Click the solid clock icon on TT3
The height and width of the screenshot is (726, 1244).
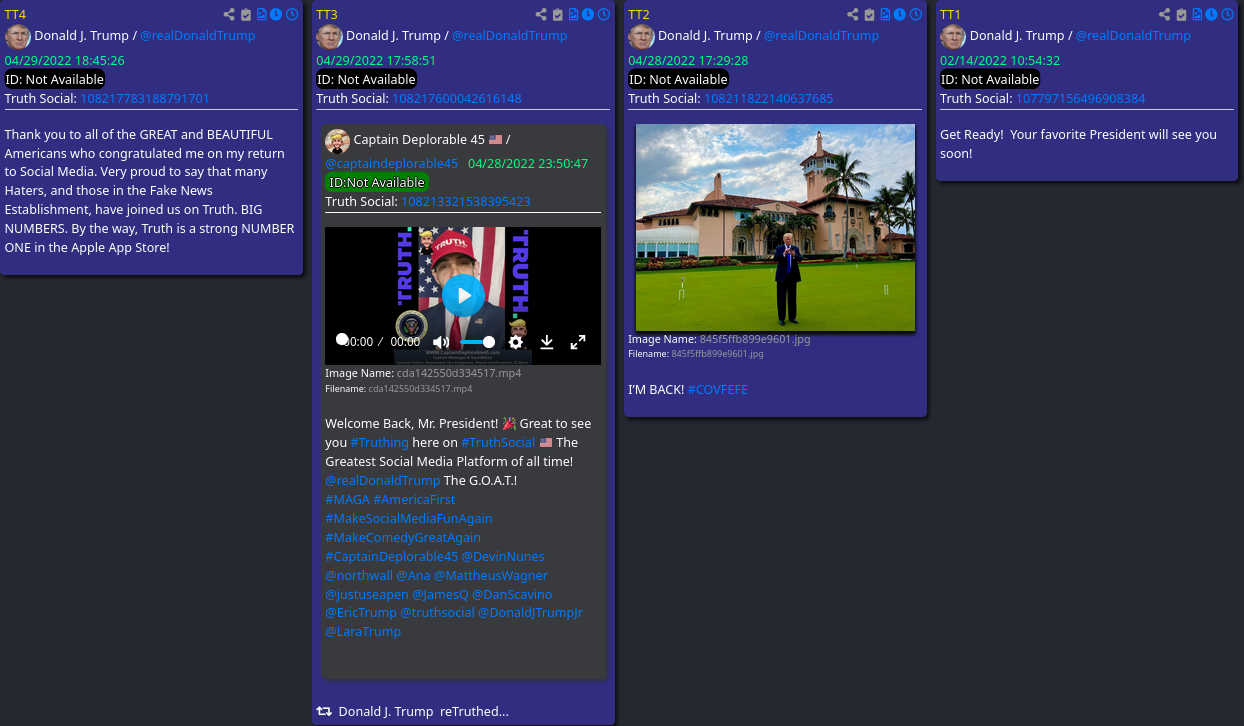click(588, 15)
